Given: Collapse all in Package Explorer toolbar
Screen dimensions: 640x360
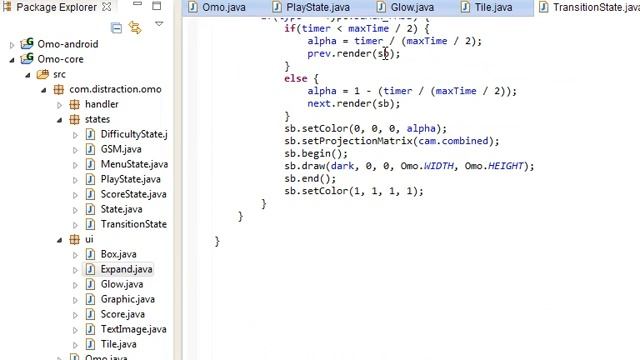Looking at the screenshot, I should (116, 28).
